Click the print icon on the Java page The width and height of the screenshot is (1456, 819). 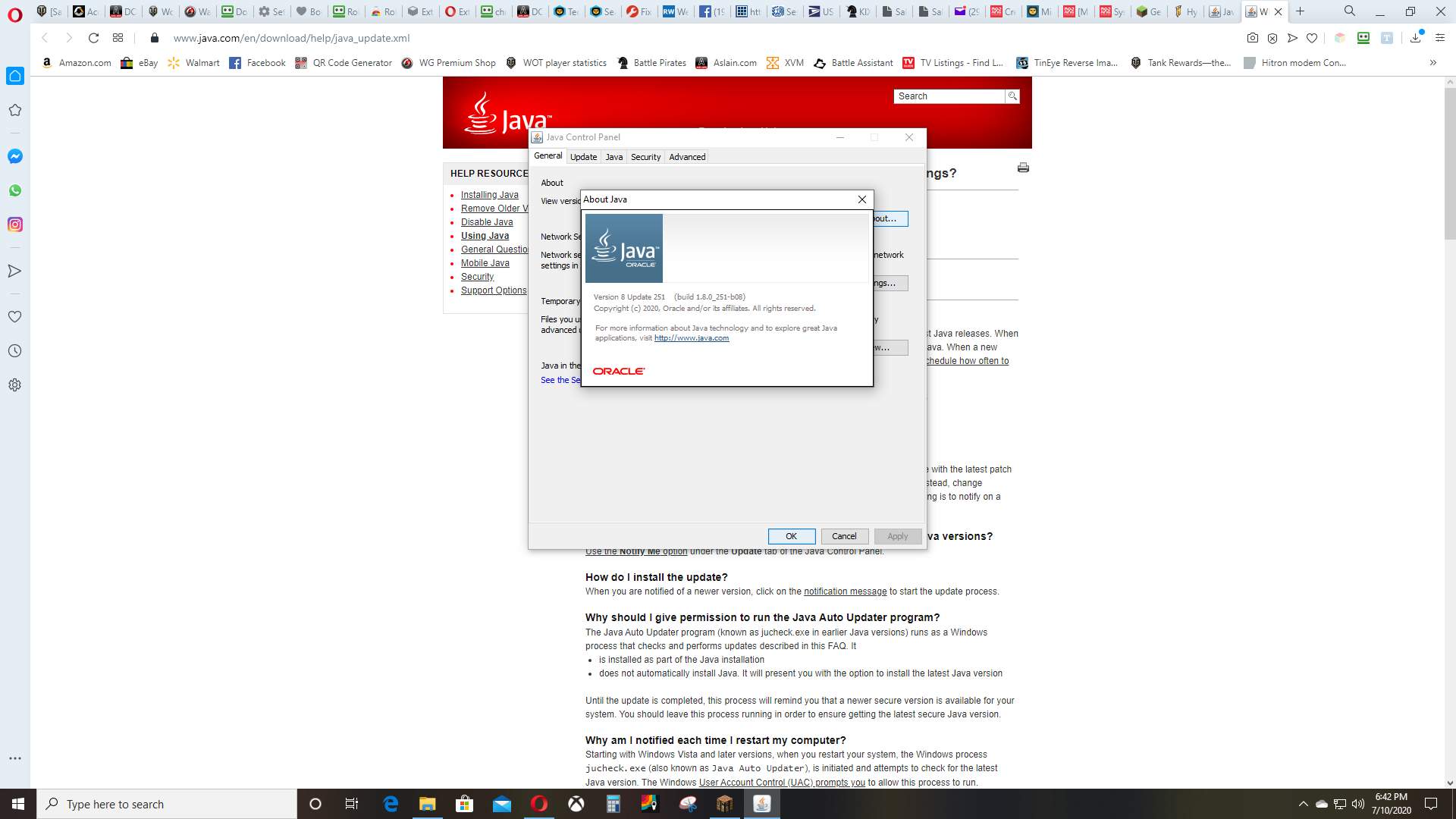(1023, 168)
